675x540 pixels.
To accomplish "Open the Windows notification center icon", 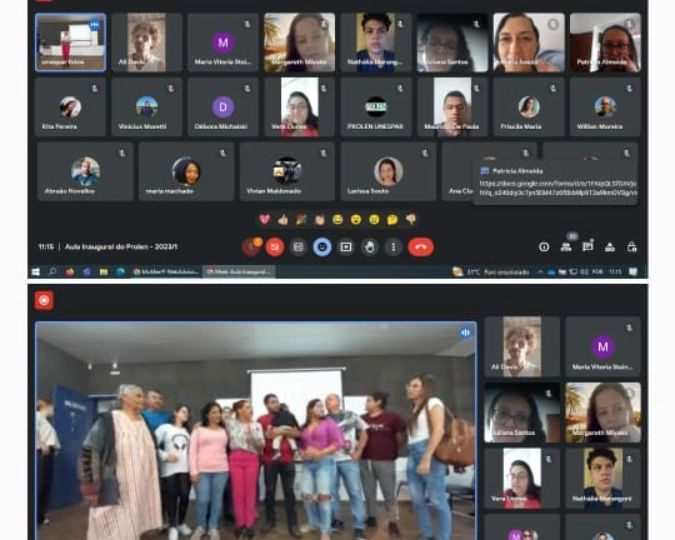I will [633, 272].
